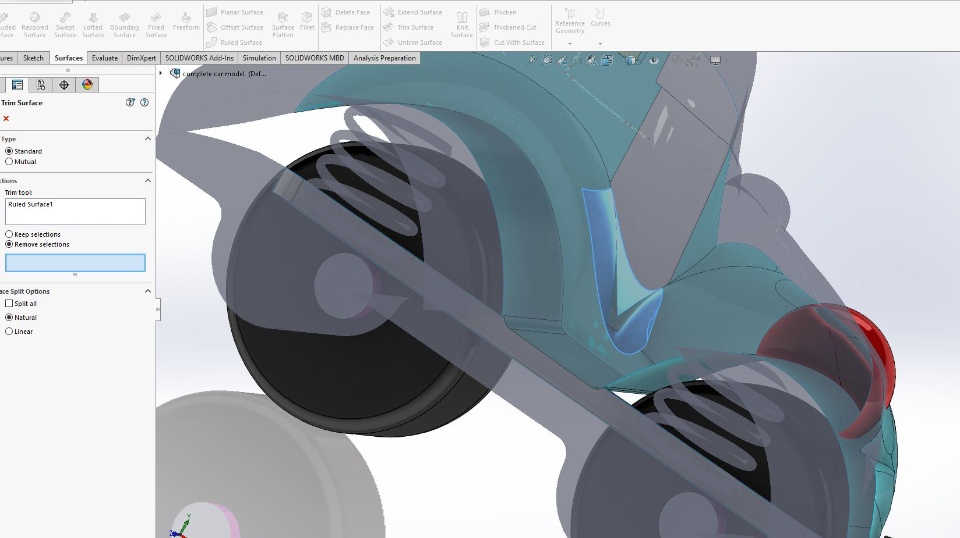Viewport: 960px width, 538px height.
Task: Choose the Thickened Cut tool
Action: pyautogui.click(x=508, y=28)
